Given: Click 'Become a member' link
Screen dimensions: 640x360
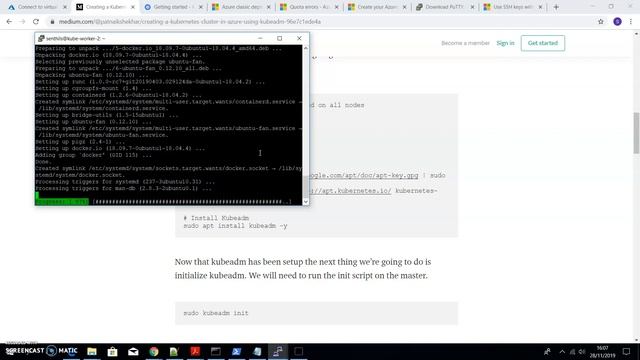Looking at the screenshot, I should pyautogui.click(x=465, y=43).
